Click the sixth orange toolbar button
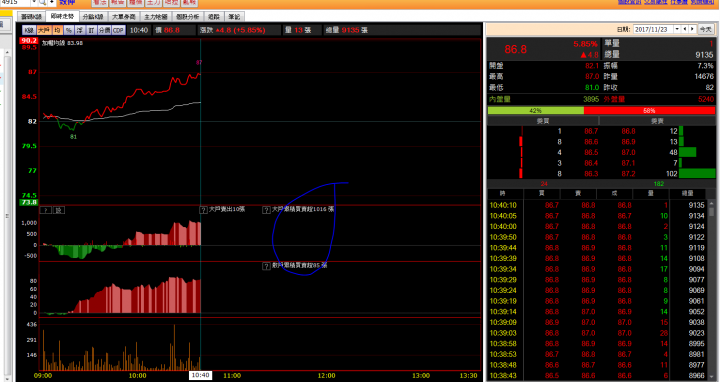720x382 pixels. click(x=189, y=3)
